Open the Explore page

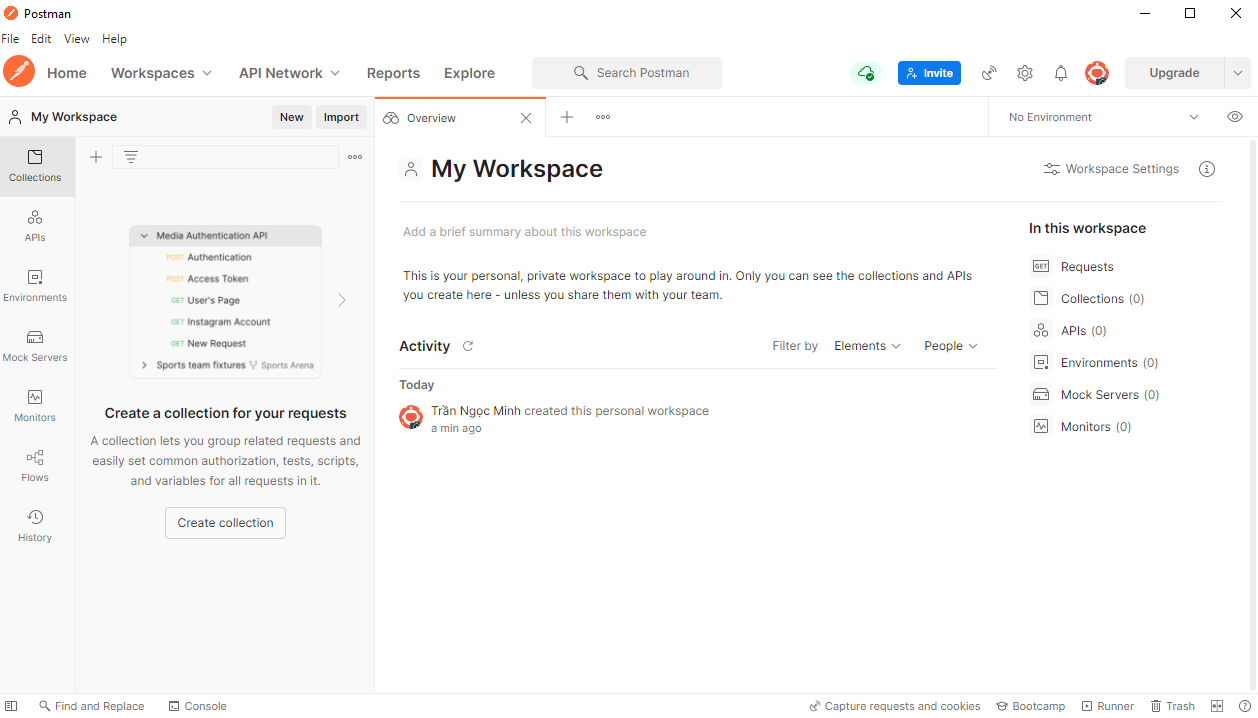coord(469,73)
